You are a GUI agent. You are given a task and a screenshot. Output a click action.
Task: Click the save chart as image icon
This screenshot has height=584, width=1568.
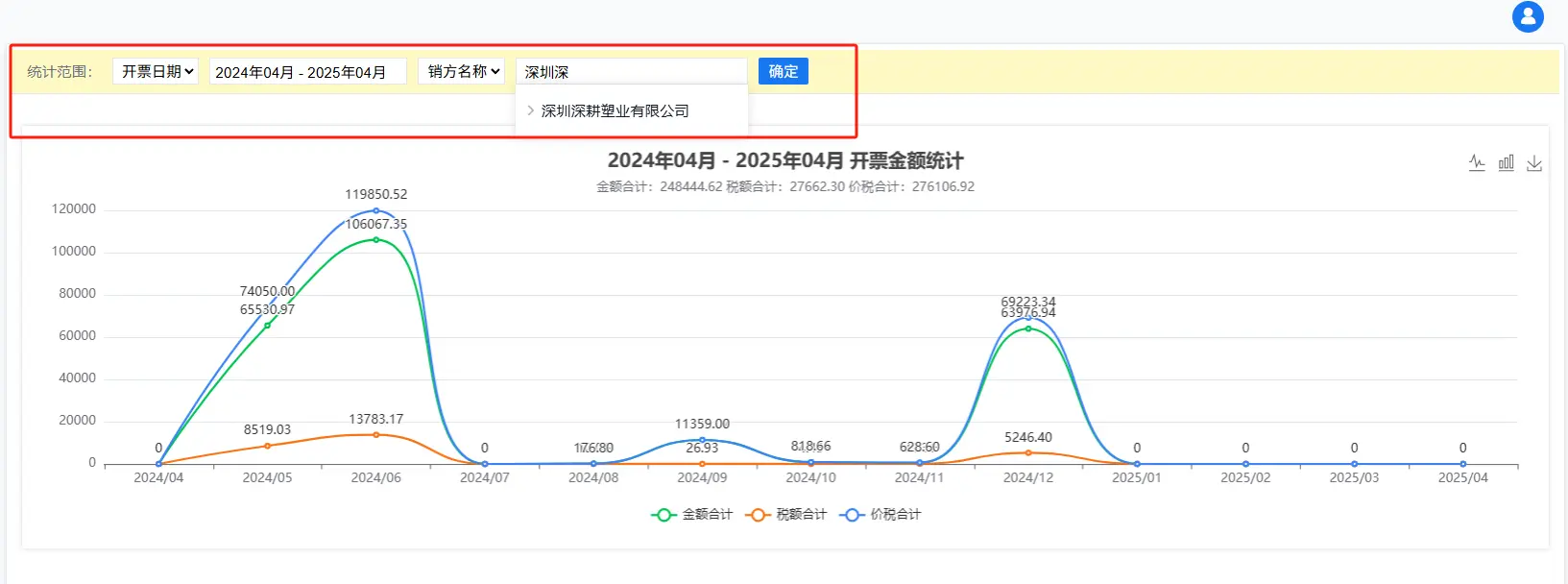pos(1534,163)
